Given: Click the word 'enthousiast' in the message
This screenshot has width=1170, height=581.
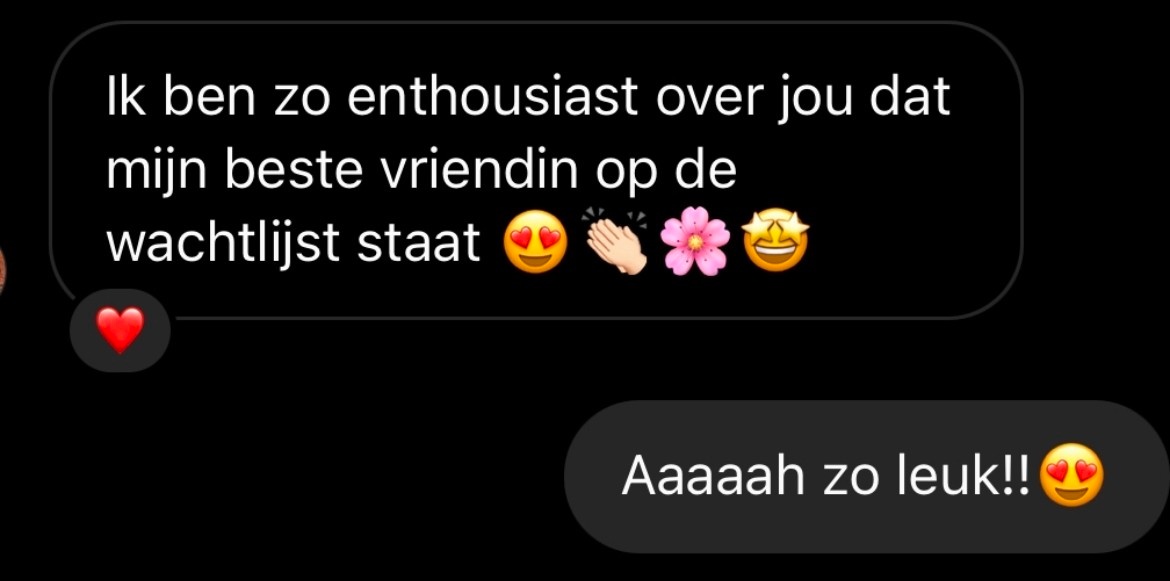Looking at the screenshot, I should click(x=492, y=97).
